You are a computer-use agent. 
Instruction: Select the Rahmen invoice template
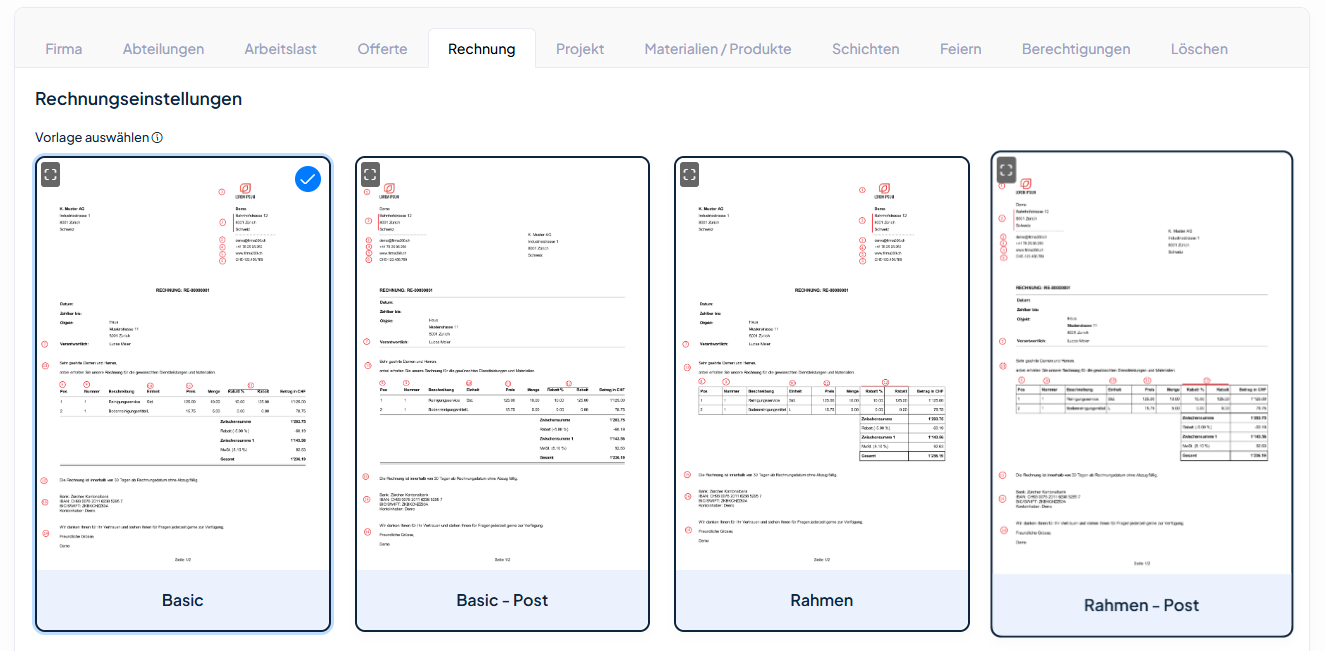coord(821,600)
